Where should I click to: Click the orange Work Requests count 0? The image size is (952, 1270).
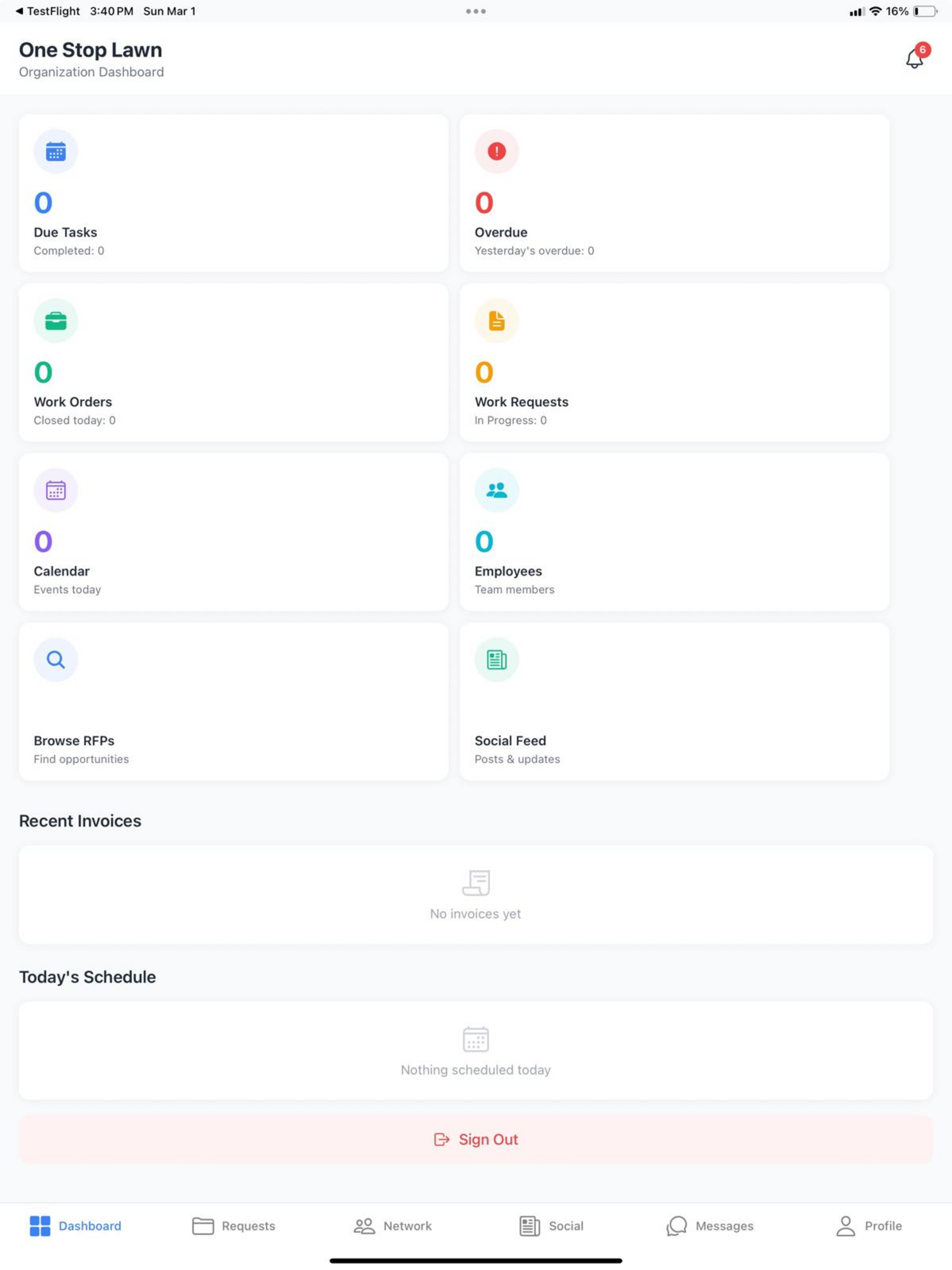point(484,372)
